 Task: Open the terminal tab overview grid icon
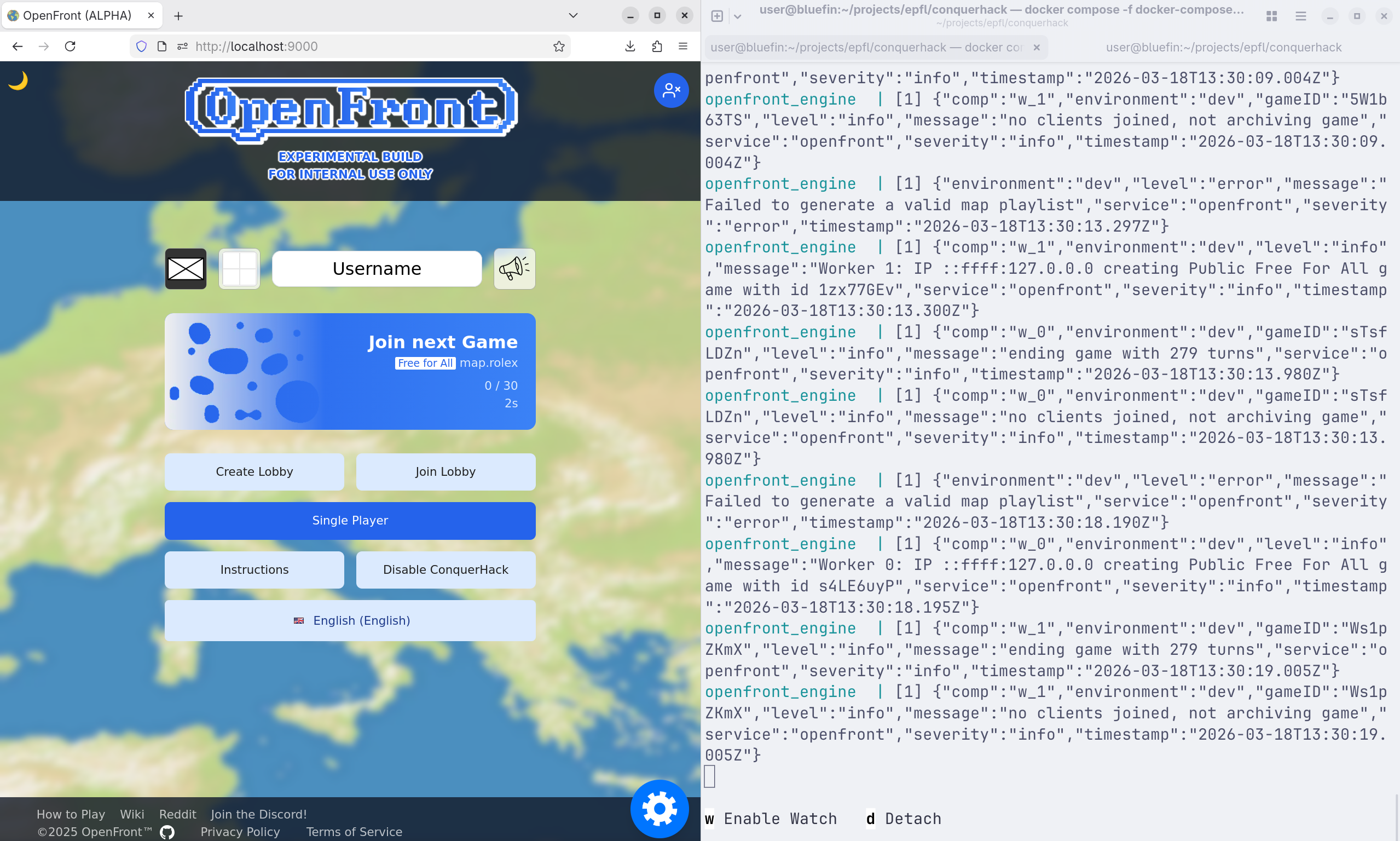[1271, 16]
